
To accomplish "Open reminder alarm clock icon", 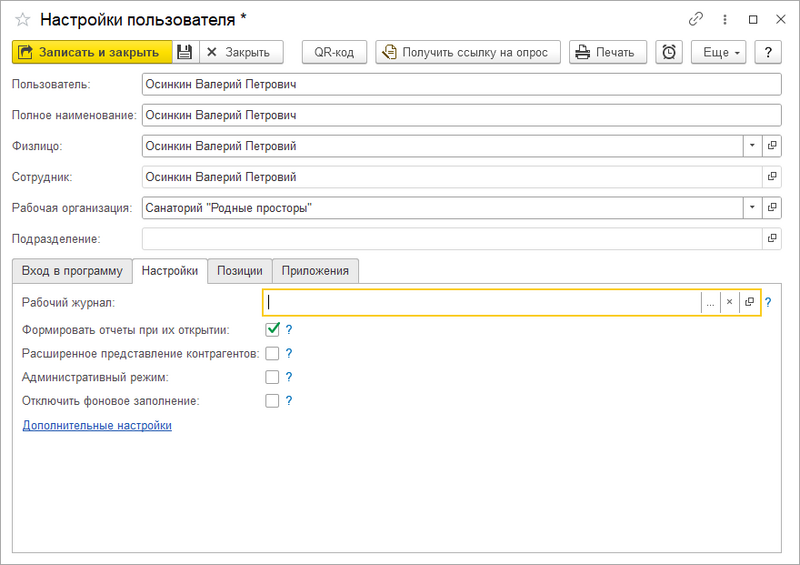I will coord(669,52).
